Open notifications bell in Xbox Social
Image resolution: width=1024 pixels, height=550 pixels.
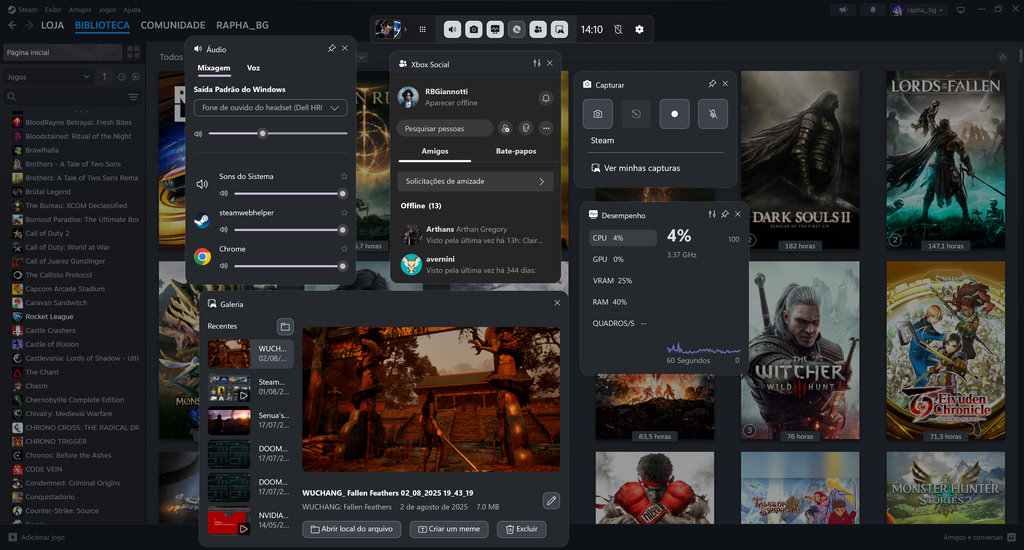click(546, 98)
